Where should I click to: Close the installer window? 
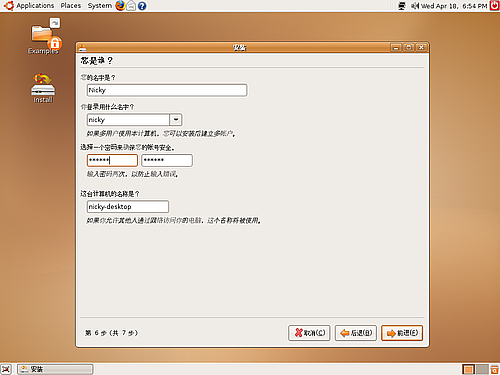pyautogui.click(x=421, y=48)
